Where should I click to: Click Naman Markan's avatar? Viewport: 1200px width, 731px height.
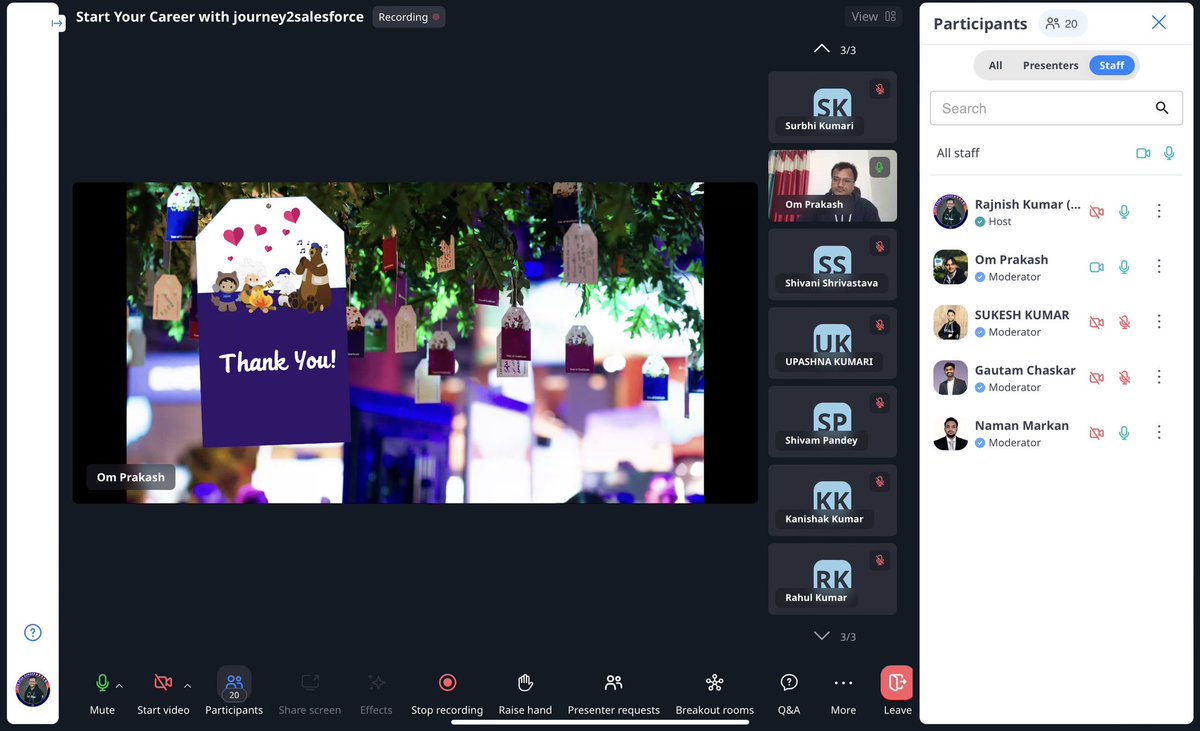(950, 433)
